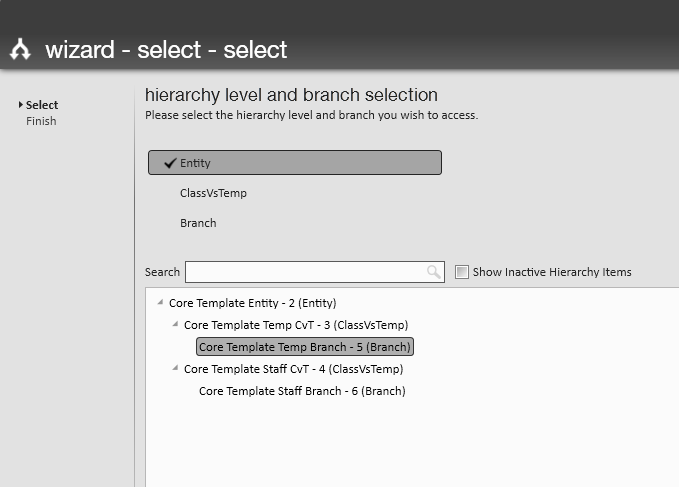Go to the Finish wizard step
679x487 pixels.
pos(41,121)
